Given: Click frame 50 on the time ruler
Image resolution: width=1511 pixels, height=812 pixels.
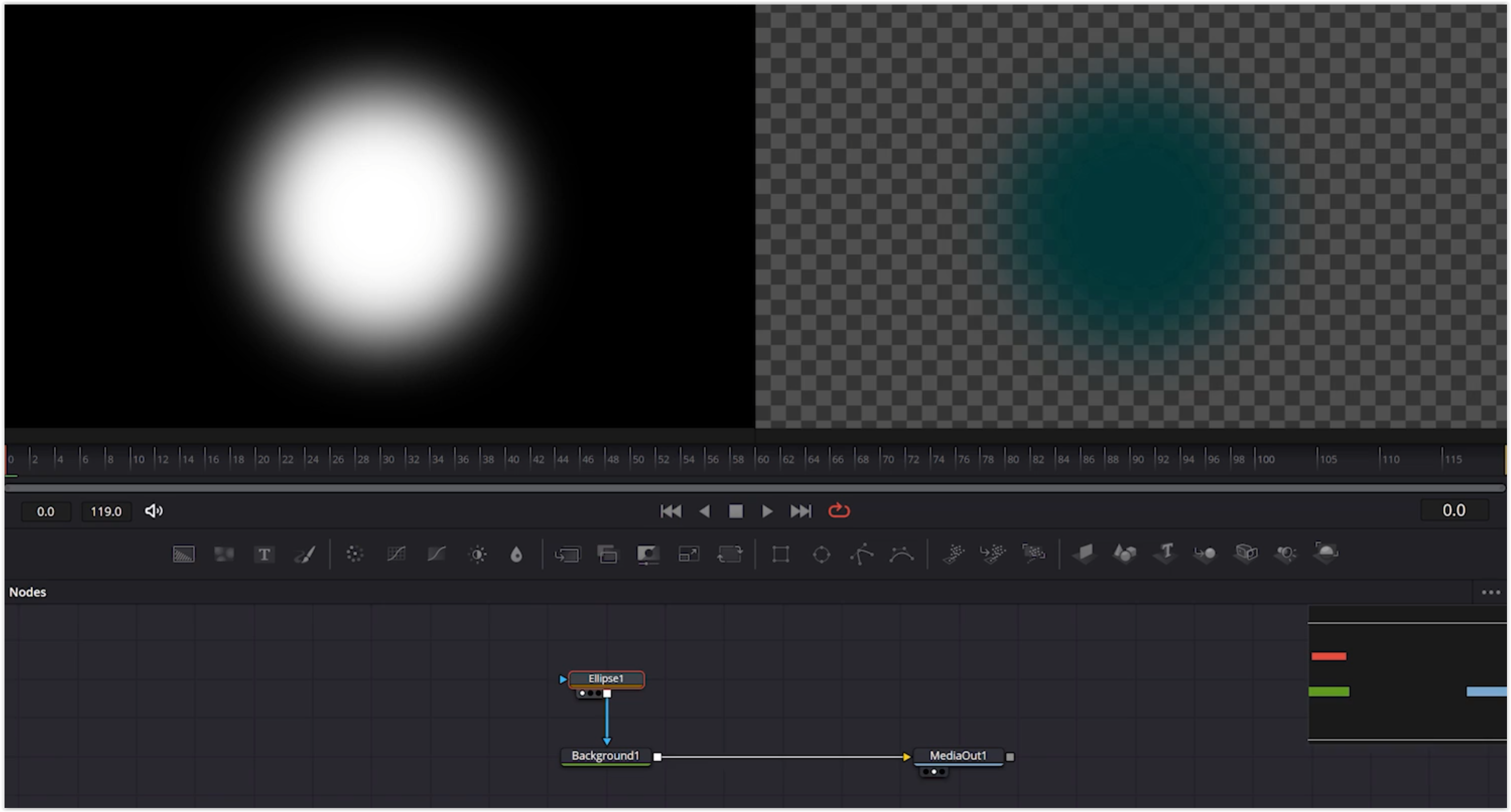Looking at the screenshot, I should pyautogui.click(x=631, y=459).
